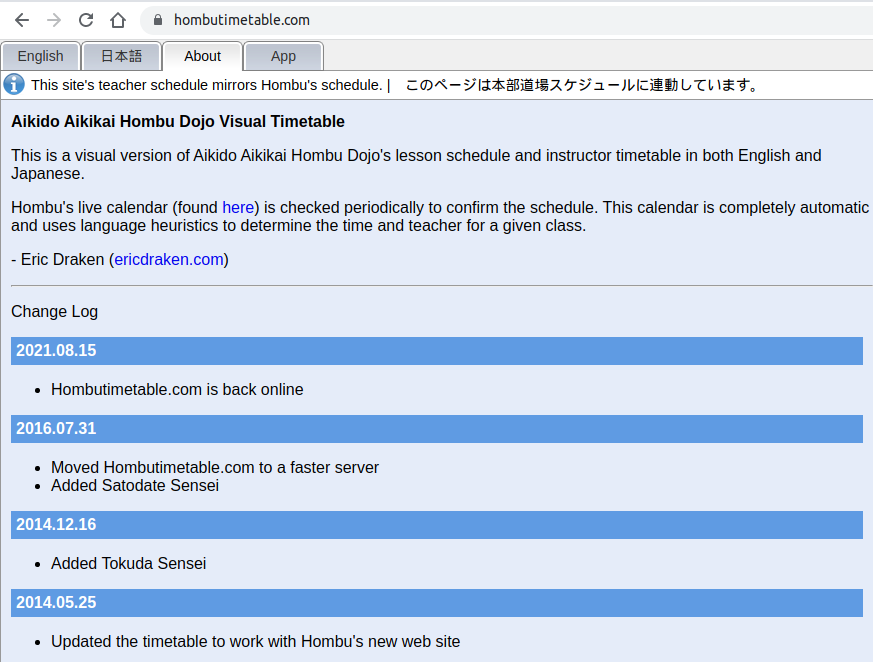Click the 2021.08.15 change log header
This screenshot has width=873, height=662.
(436, 351)
